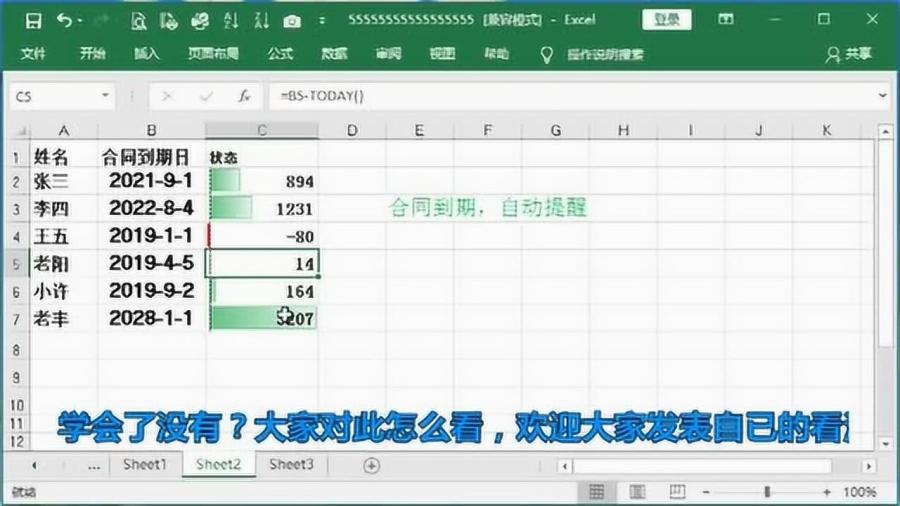Switch to the 公式 ribbon tab
Viewport: 900px width, 506px height.
(280, 54)
